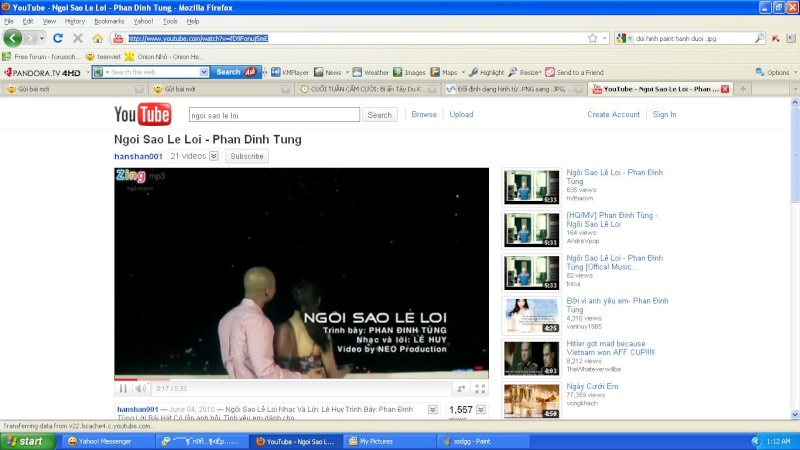This screenshot has width=800, height=450.
Task: Open KMPlayer toolbar shortcut
Action: click(x=290, y=72)
